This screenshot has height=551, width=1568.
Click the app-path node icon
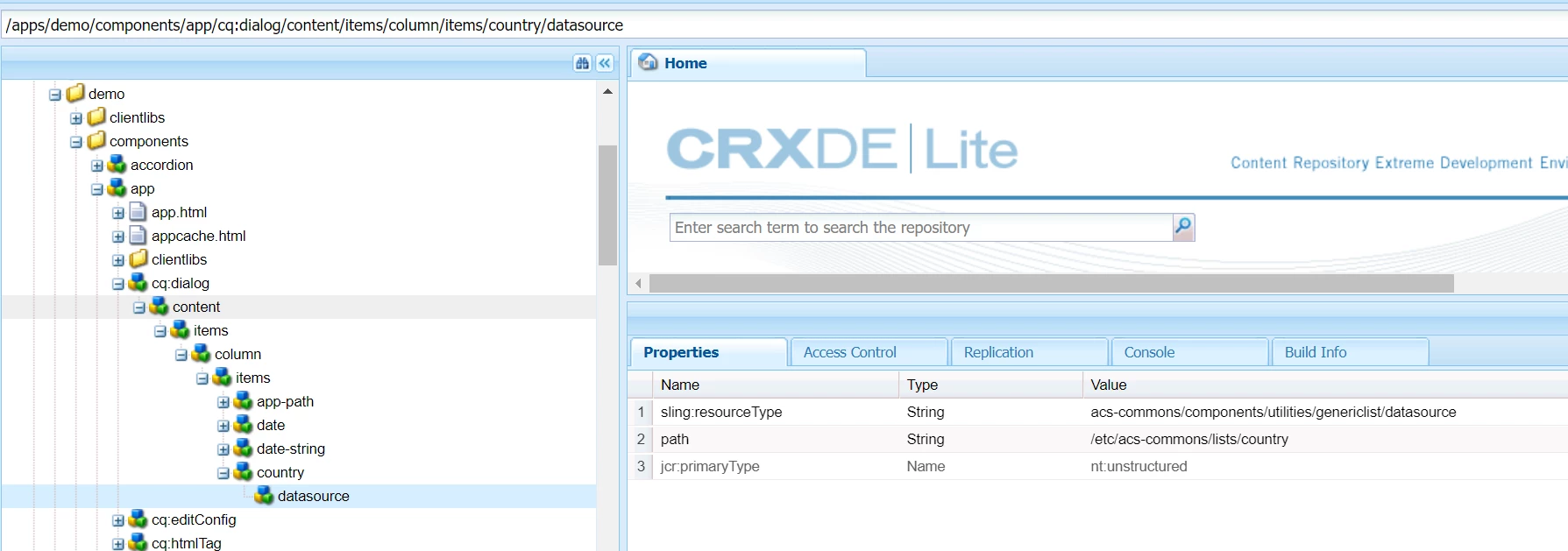pyautogui.click(x=243, y=400)
